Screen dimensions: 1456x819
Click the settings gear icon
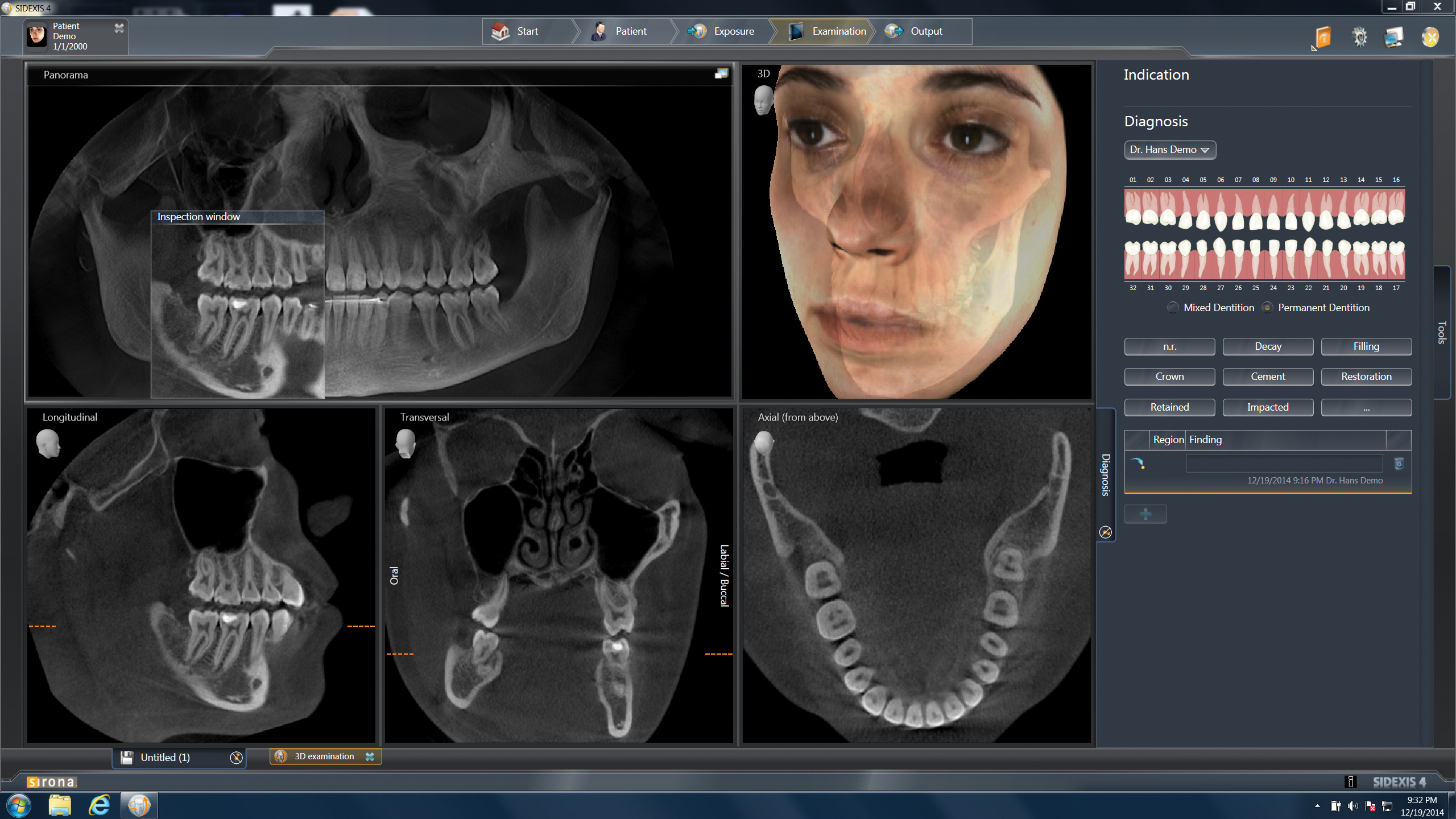tap(1359, 38)
